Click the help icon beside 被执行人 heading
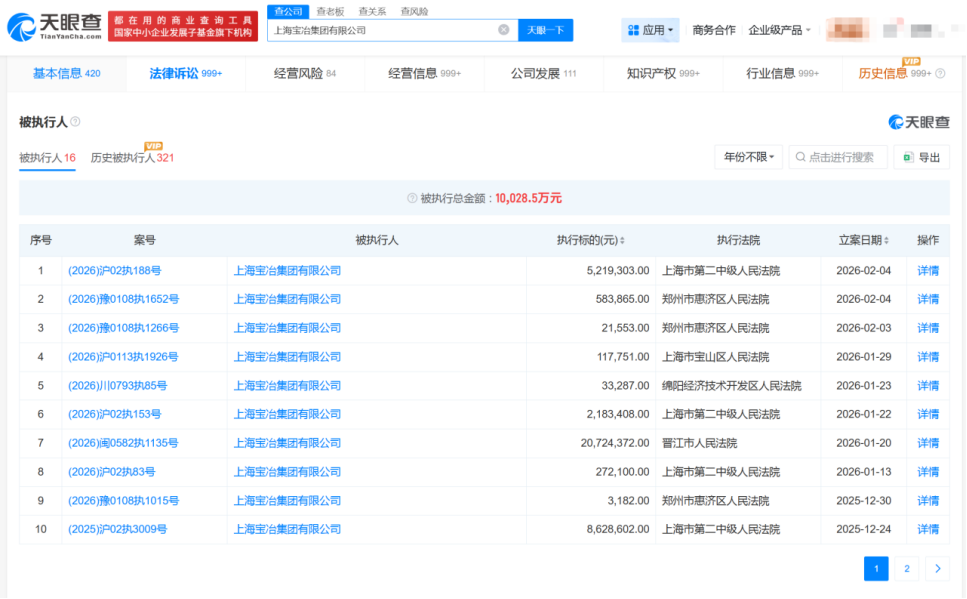Screen dimensions: 967x599 tap(75, 122)
